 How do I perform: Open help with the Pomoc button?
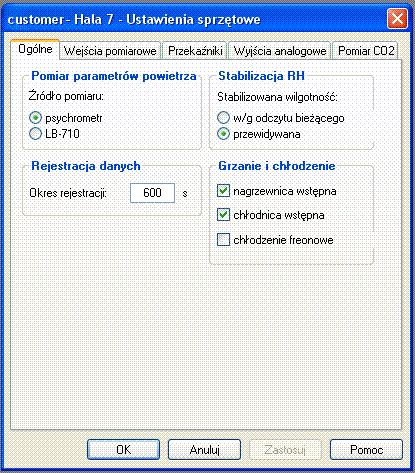pos(366,450)
